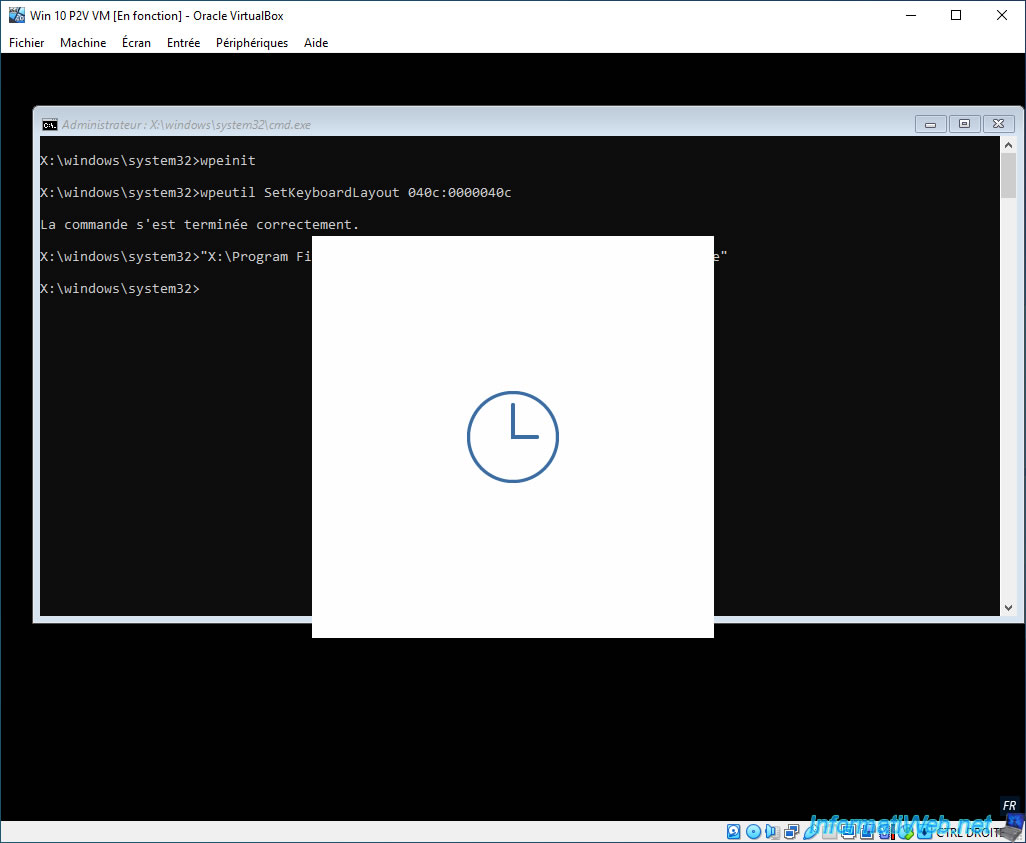Open the Fichier menu
The height and width of the screenshot is (843, 1026).
point(27,43)
